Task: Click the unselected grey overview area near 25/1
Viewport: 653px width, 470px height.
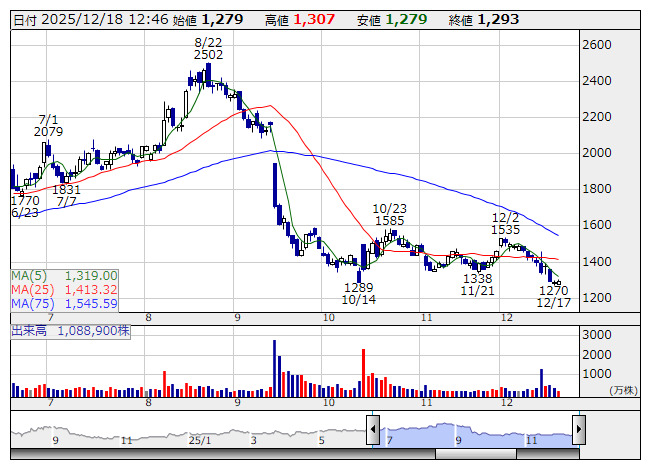Action: point(200,431)
